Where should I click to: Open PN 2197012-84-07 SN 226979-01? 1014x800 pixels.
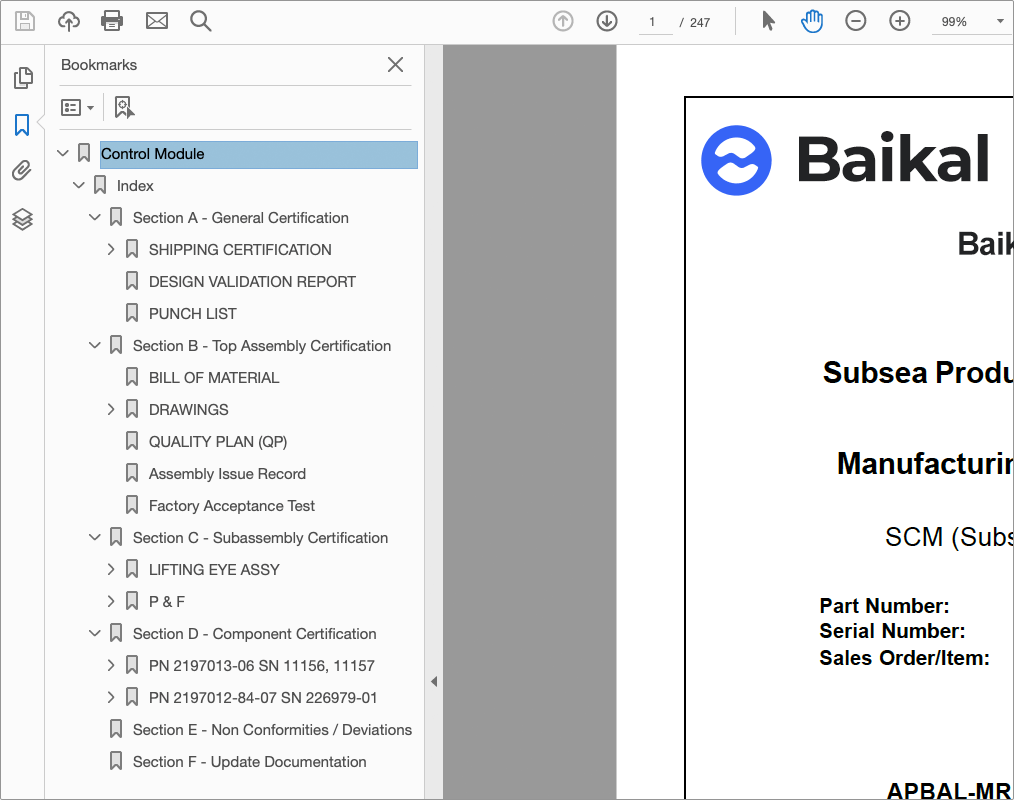[x=263, y=698]
